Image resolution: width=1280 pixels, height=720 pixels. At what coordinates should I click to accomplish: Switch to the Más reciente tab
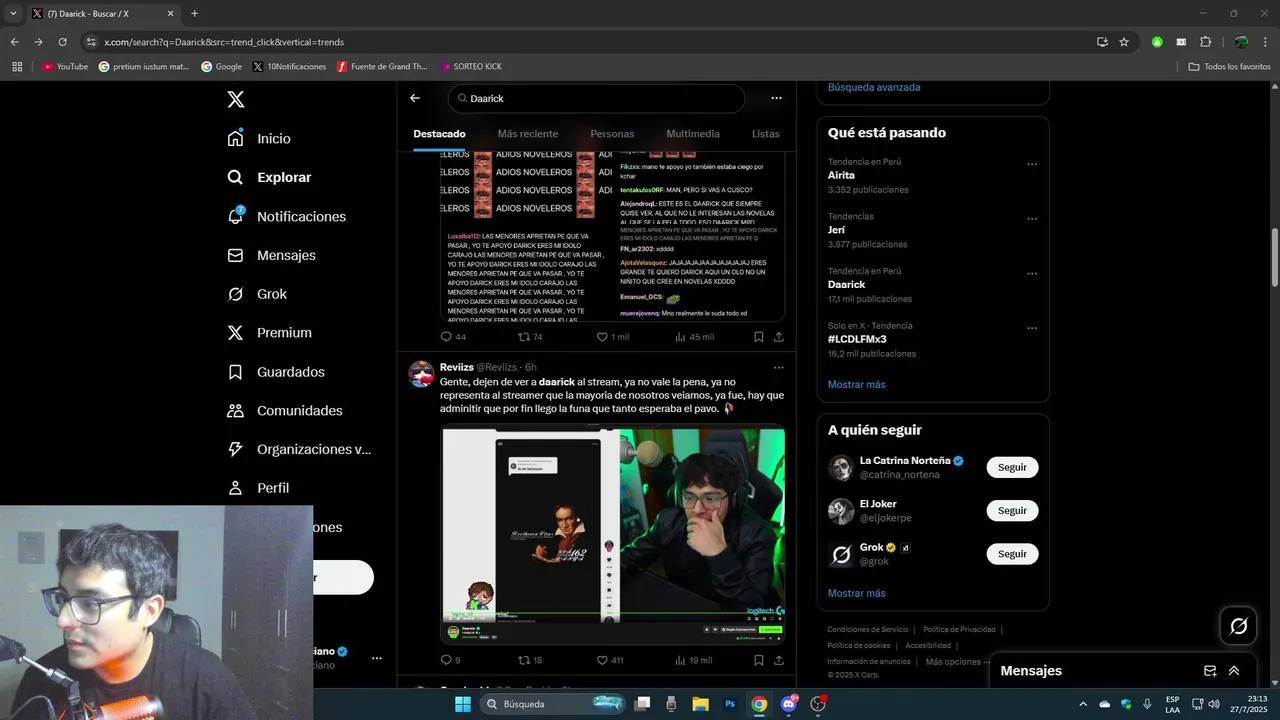528,134
